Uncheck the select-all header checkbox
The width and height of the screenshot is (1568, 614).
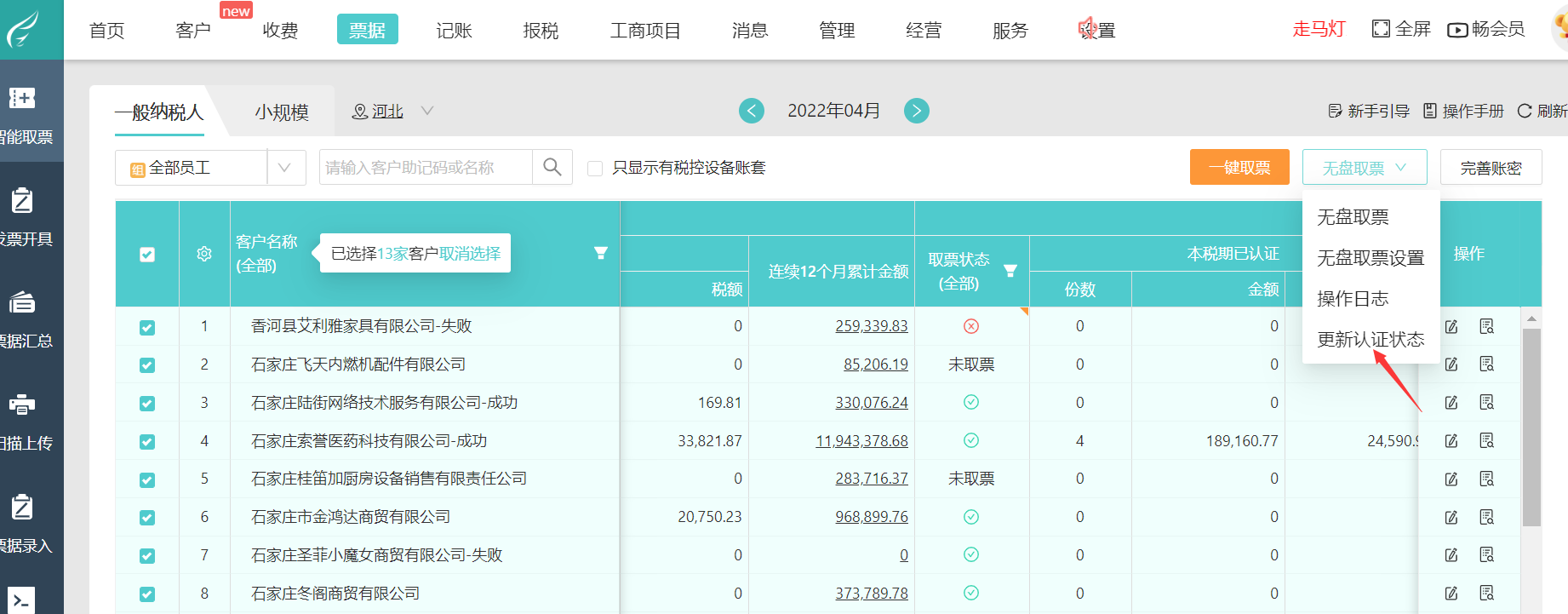click(147, 254)
